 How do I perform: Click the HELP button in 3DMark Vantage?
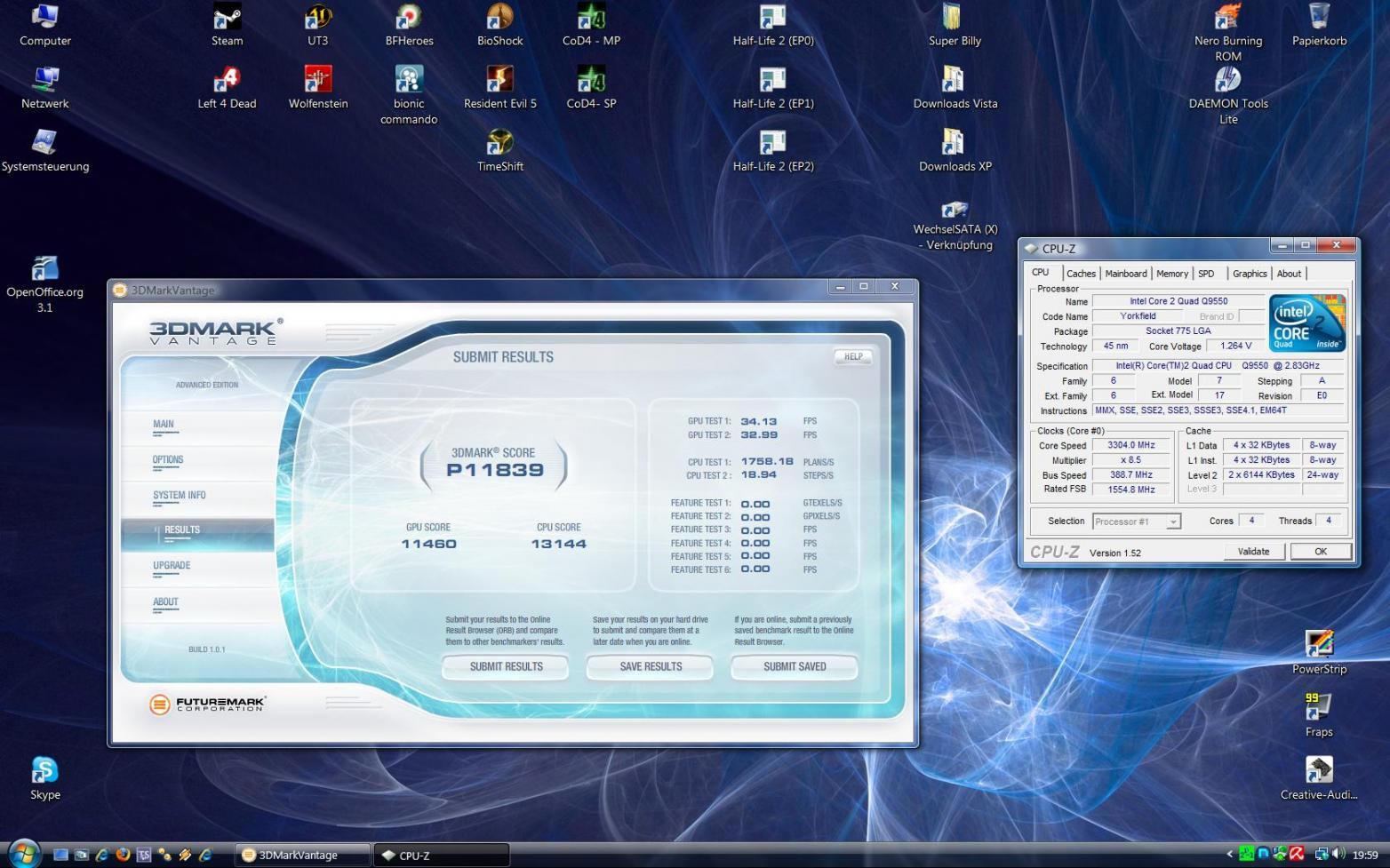click(853, 356)
